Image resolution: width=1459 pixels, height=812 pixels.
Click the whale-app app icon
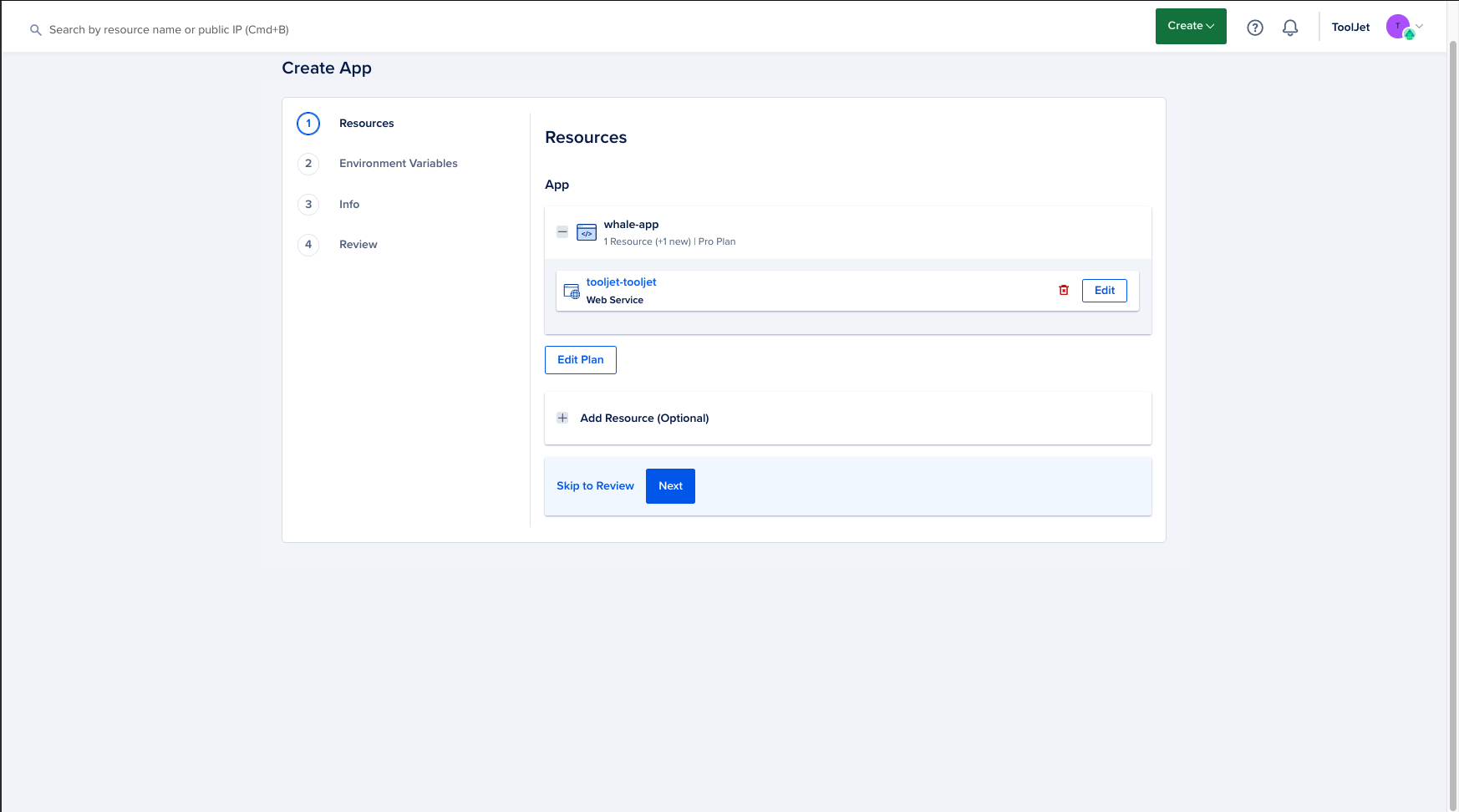pyautogui.click(x=587, y=232)
